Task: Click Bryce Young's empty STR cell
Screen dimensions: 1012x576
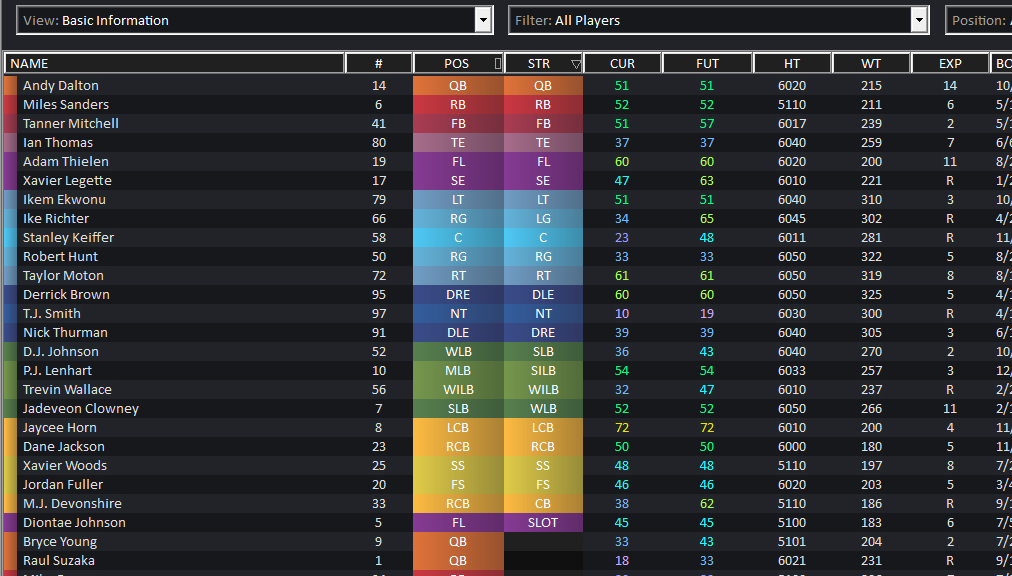Action: click(543, 541)
